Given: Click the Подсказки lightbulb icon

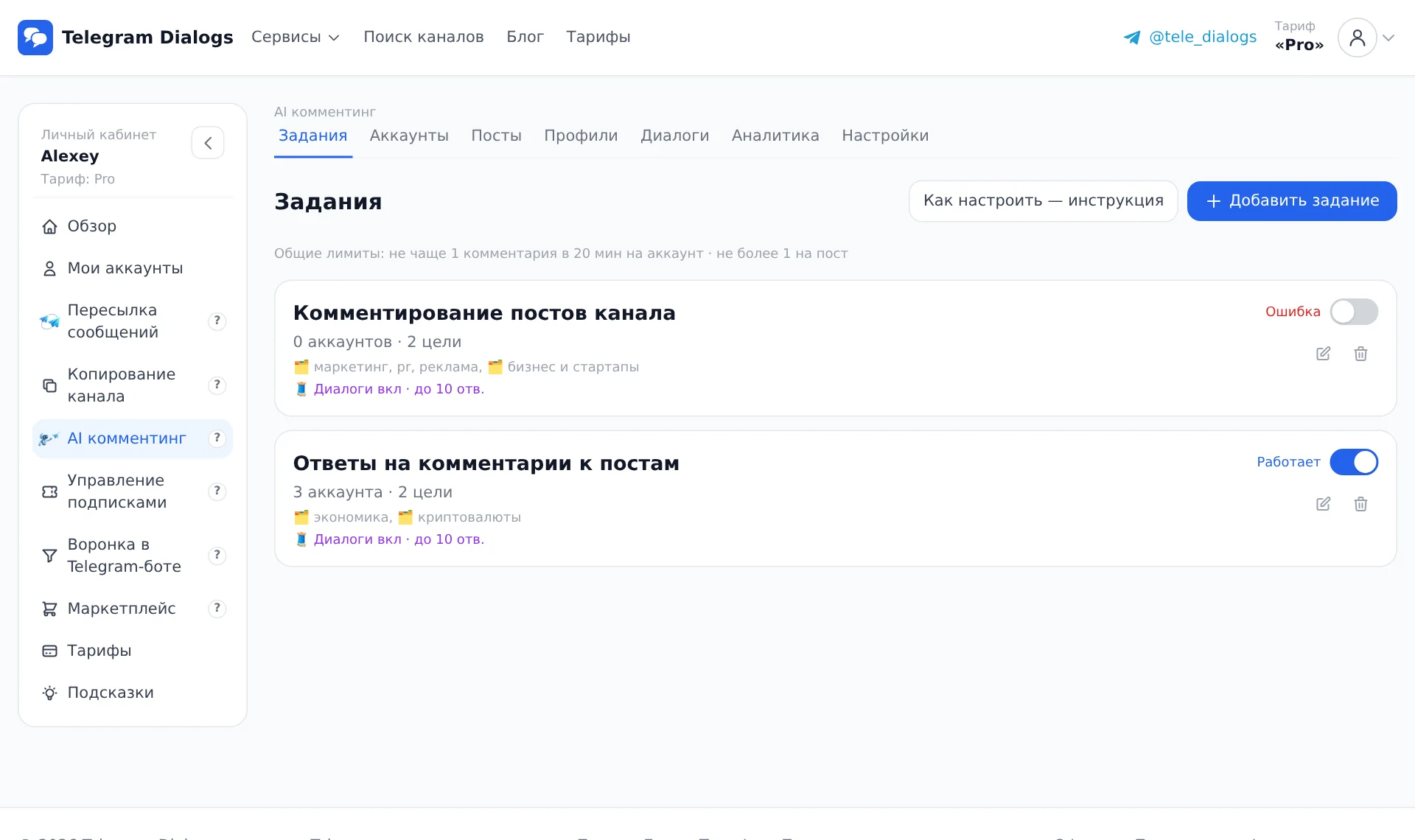Looking at the screenshot, I should [49, 693].
